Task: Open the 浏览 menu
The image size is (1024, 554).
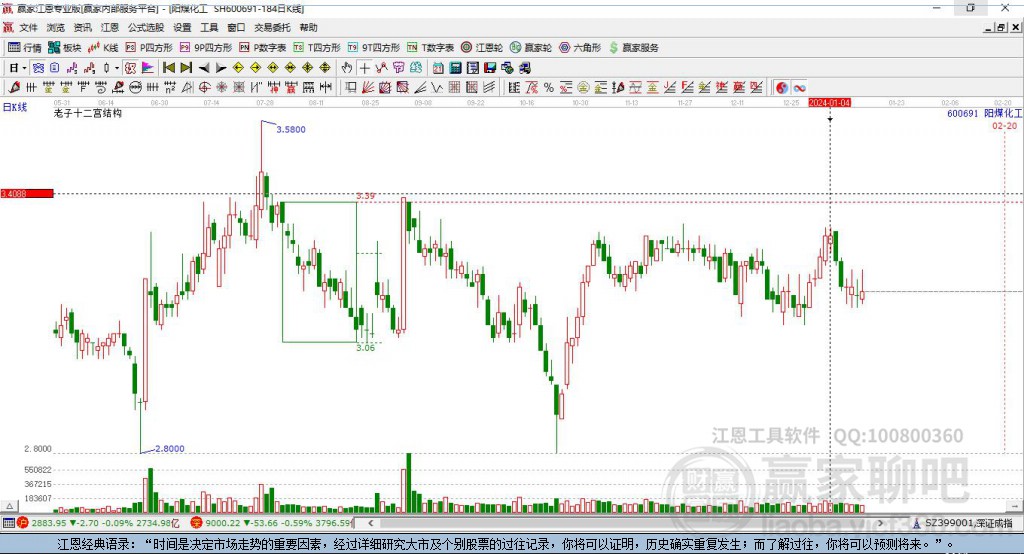Action: [x=56, y=27]
